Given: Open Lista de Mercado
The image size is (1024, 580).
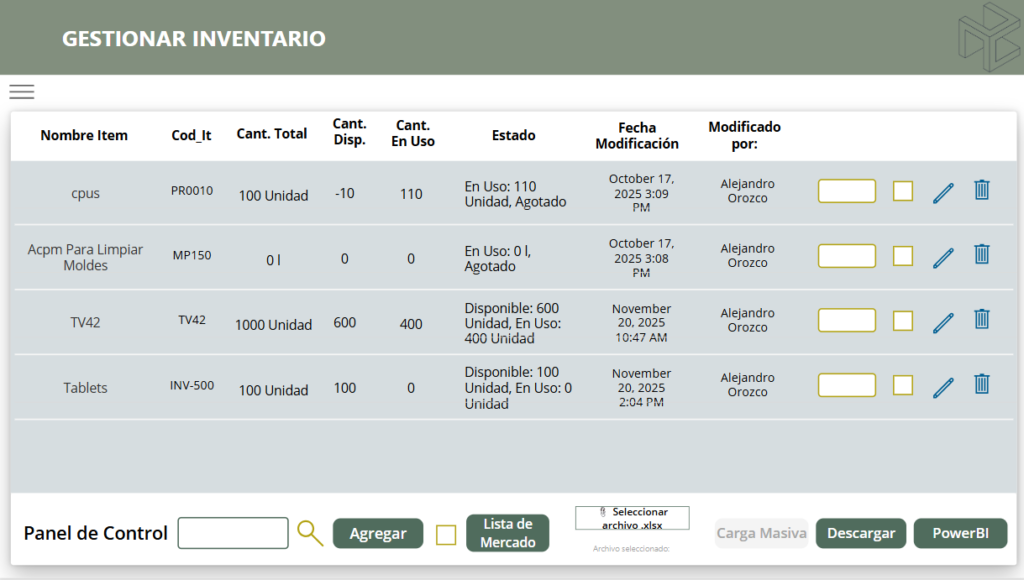Looking at the screenshot, I should (x=508, y=533).
